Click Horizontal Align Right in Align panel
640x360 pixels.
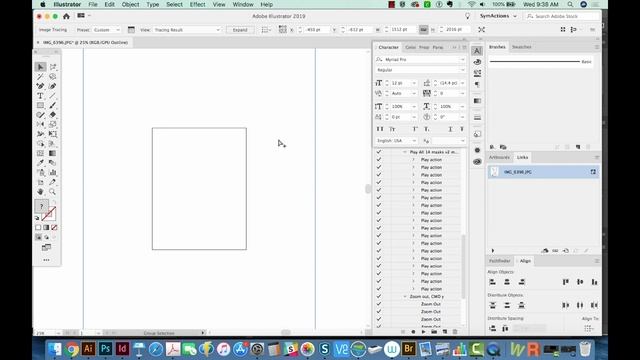point(521,282)
